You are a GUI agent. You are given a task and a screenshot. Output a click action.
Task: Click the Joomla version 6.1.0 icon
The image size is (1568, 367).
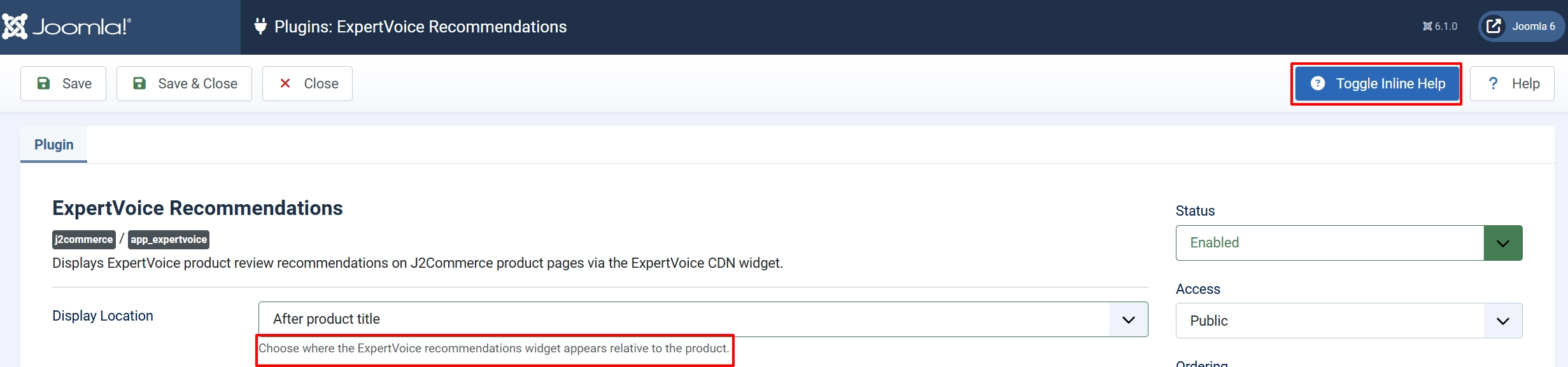pos(1427,26)
